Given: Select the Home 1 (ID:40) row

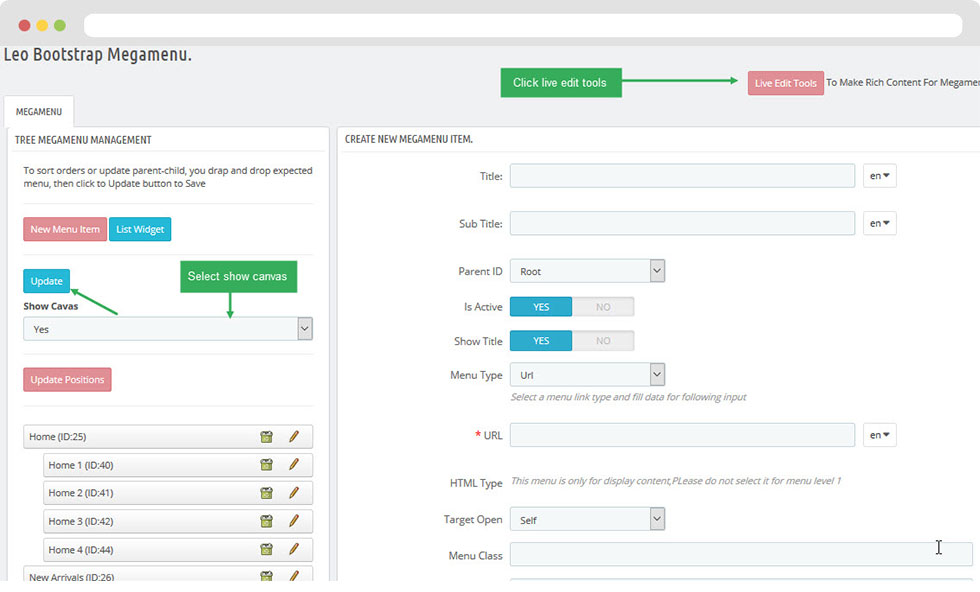Looking at the screenshot, I should click(x=178, y=464).
